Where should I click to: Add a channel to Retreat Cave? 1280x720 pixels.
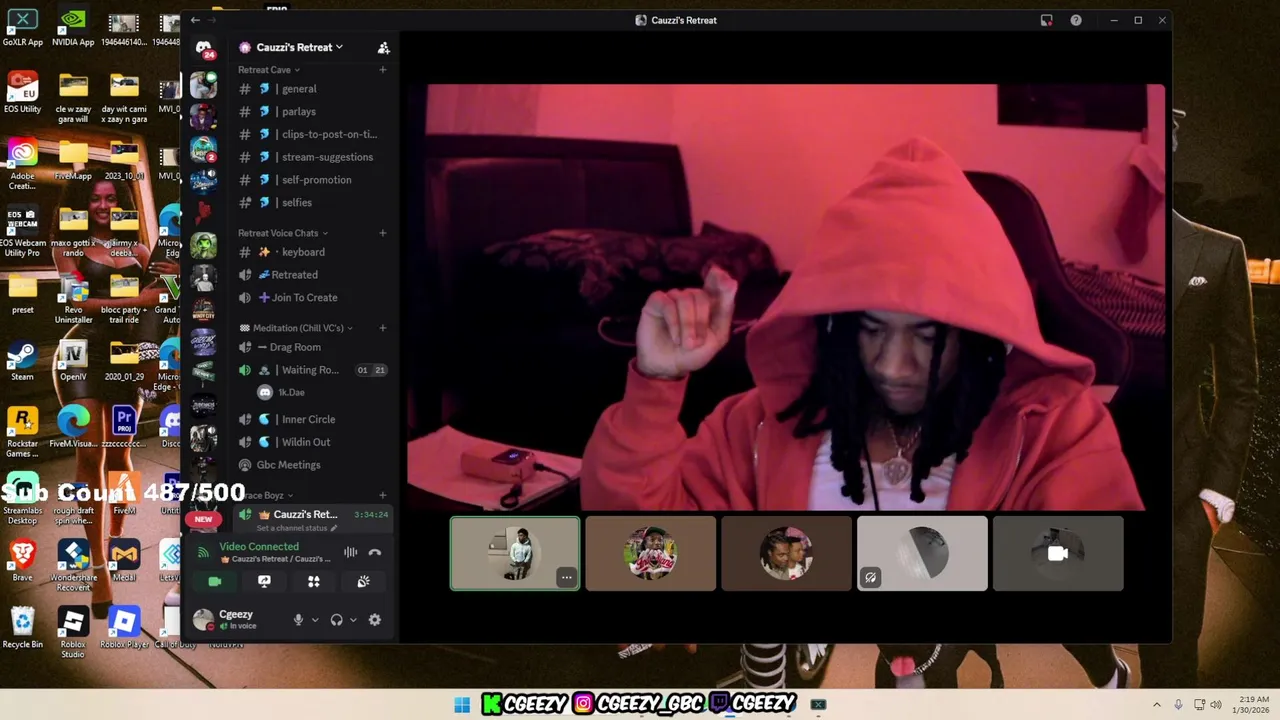pos(383,70)
